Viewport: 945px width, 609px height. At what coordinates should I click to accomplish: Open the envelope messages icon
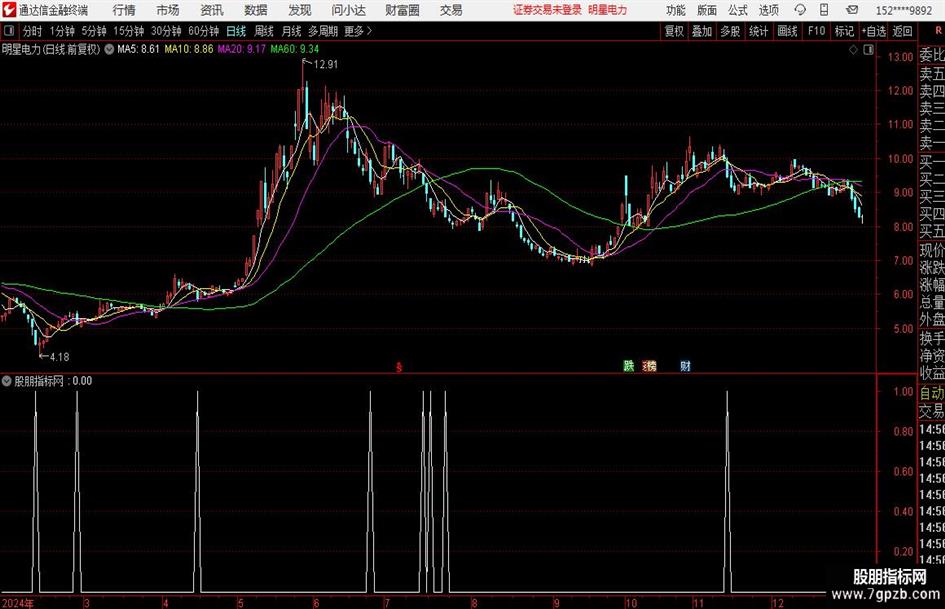pyautogui.click(x=852, y=10)
